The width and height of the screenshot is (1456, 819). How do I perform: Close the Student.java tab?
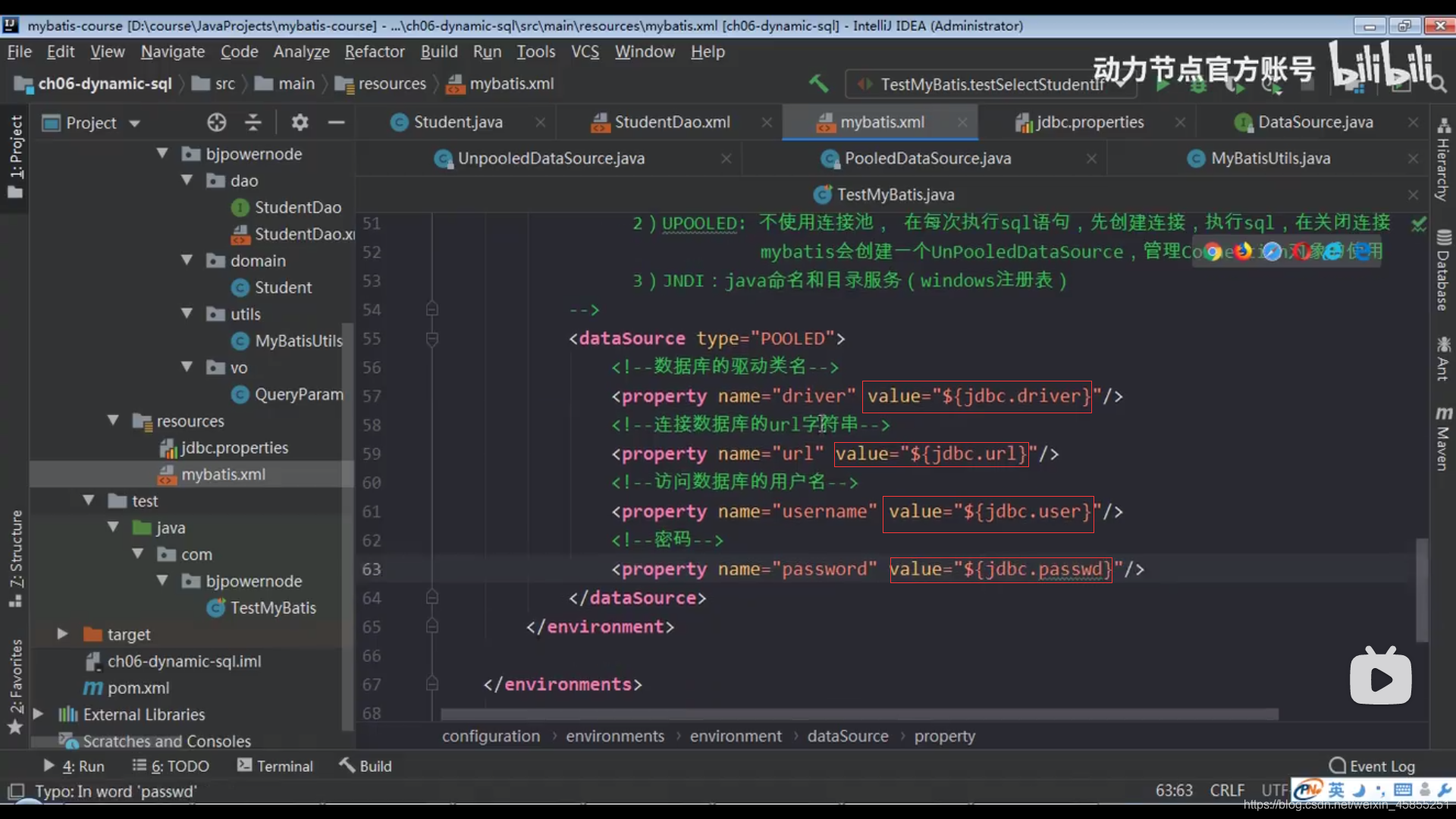pos(540,122)
